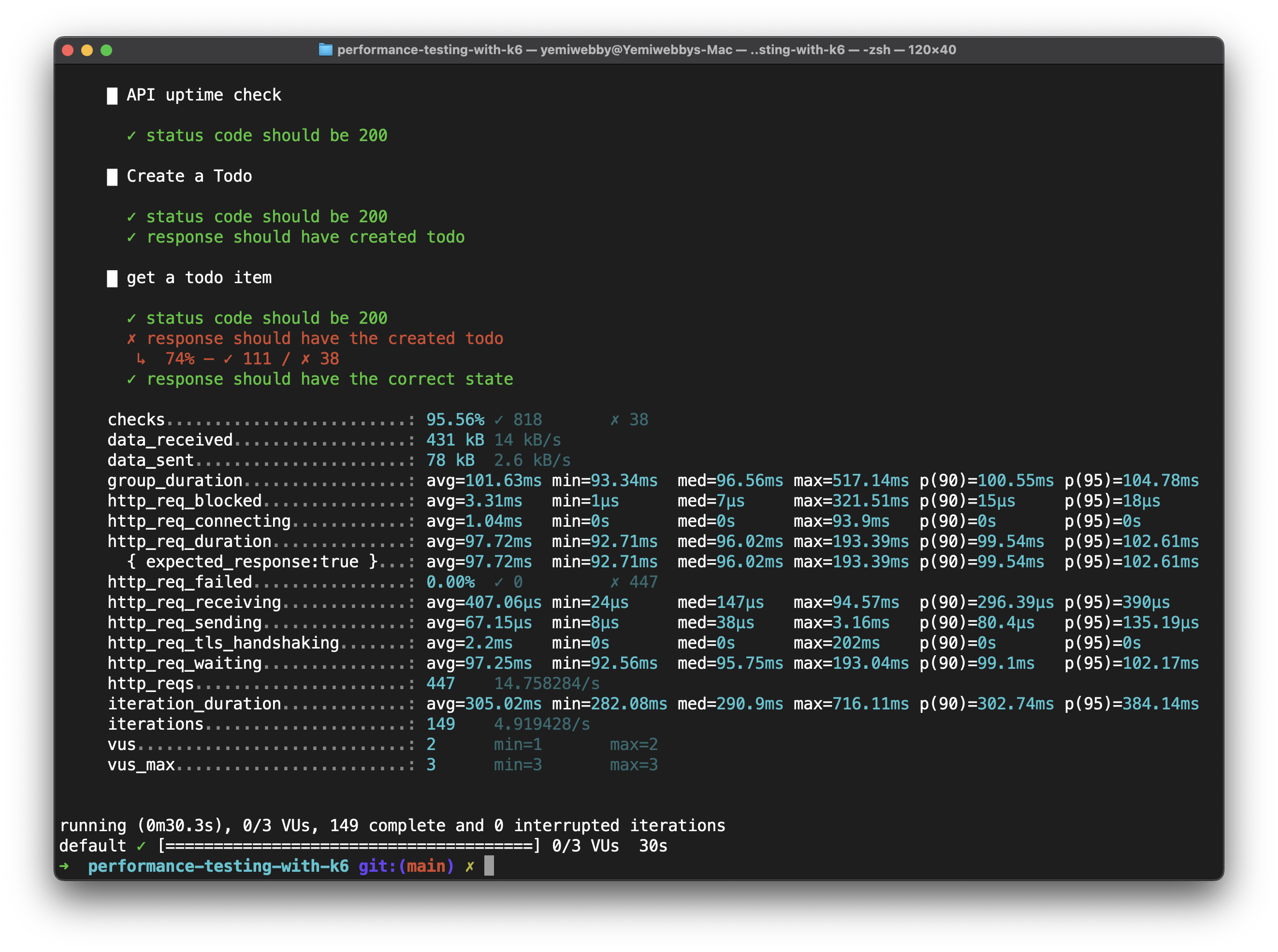Select the -zsh label in the title bar

876,50
